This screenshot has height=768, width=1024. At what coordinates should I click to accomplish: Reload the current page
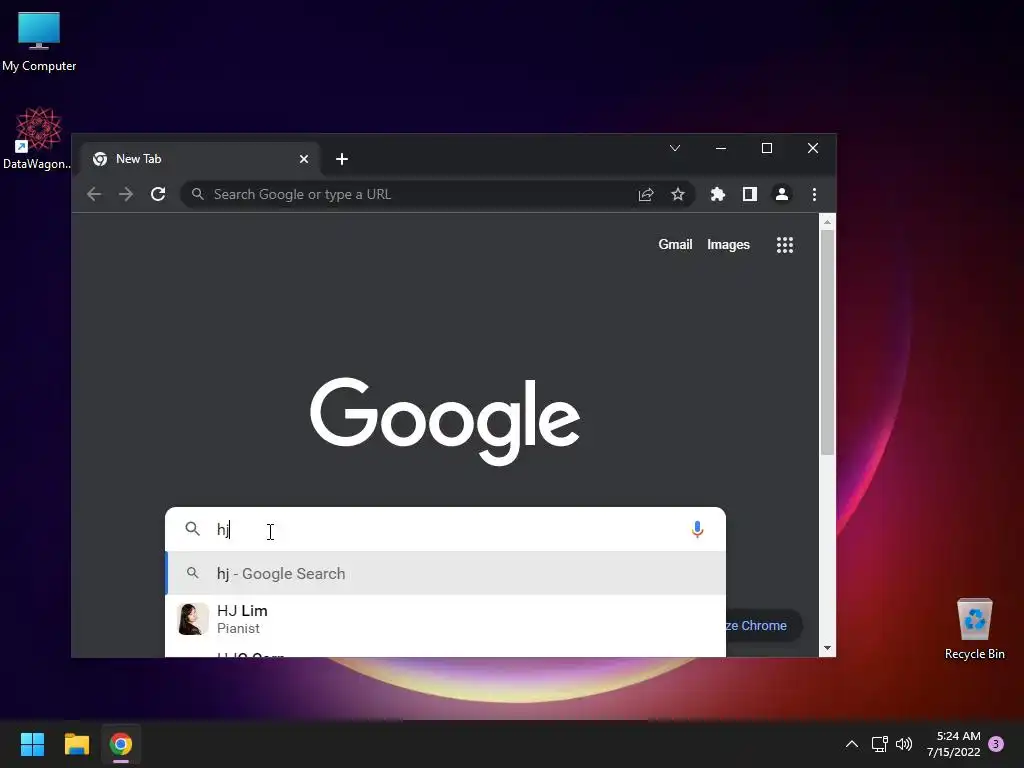click(x=158, y=194)
